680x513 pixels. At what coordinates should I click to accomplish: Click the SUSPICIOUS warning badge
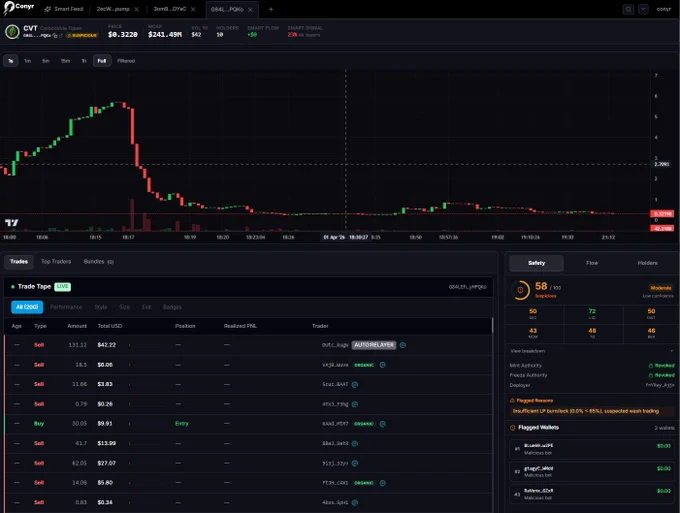[82, 36]
